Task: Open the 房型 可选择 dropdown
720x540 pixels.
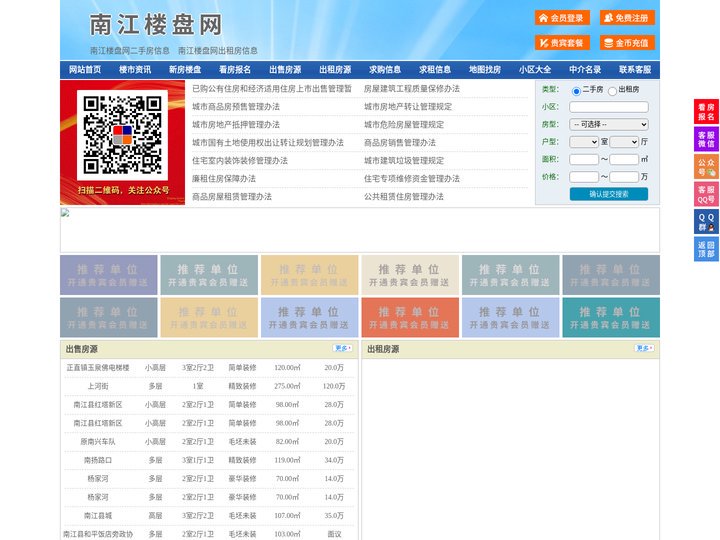Action: 609,124
